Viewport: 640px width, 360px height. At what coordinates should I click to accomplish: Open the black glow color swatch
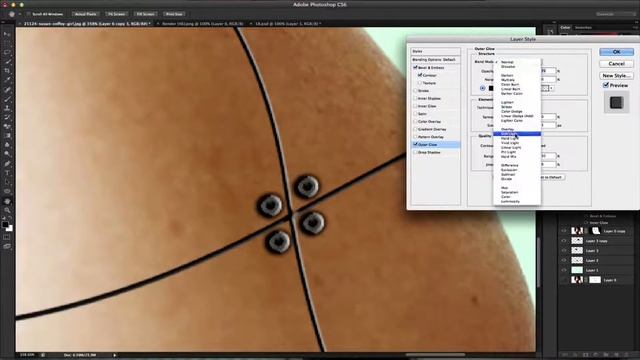(491, 88)
